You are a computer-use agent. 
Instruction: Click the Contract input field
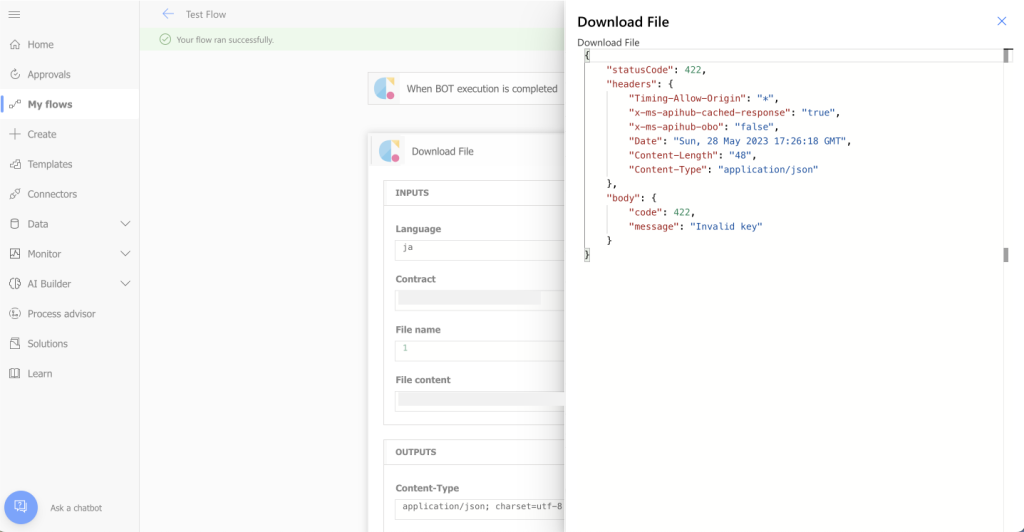479,300
